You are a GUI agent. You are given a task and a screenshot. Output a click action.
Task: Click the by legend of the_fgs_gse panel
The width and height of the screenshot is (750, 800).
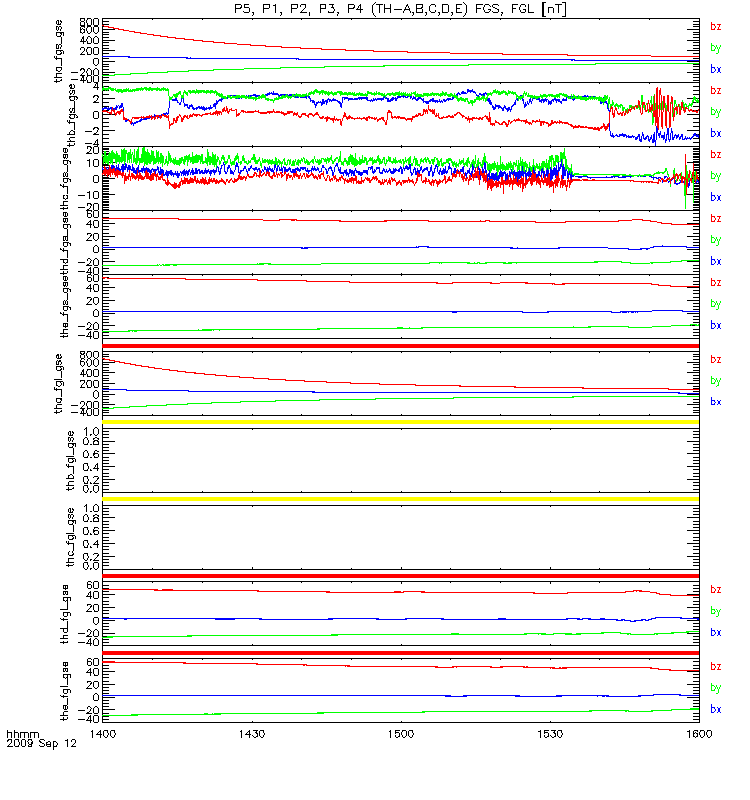click(x=716, y=304)
